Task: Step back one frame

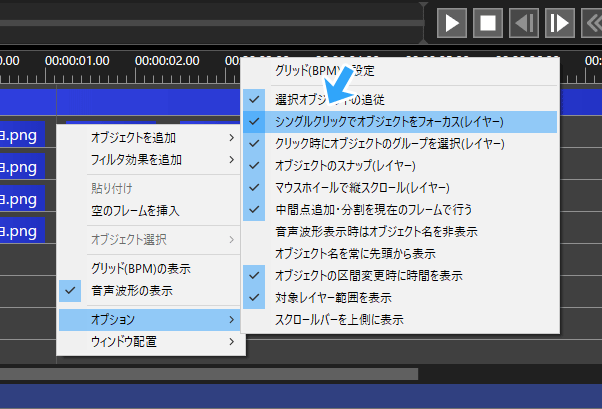Action: click(523, 22)
